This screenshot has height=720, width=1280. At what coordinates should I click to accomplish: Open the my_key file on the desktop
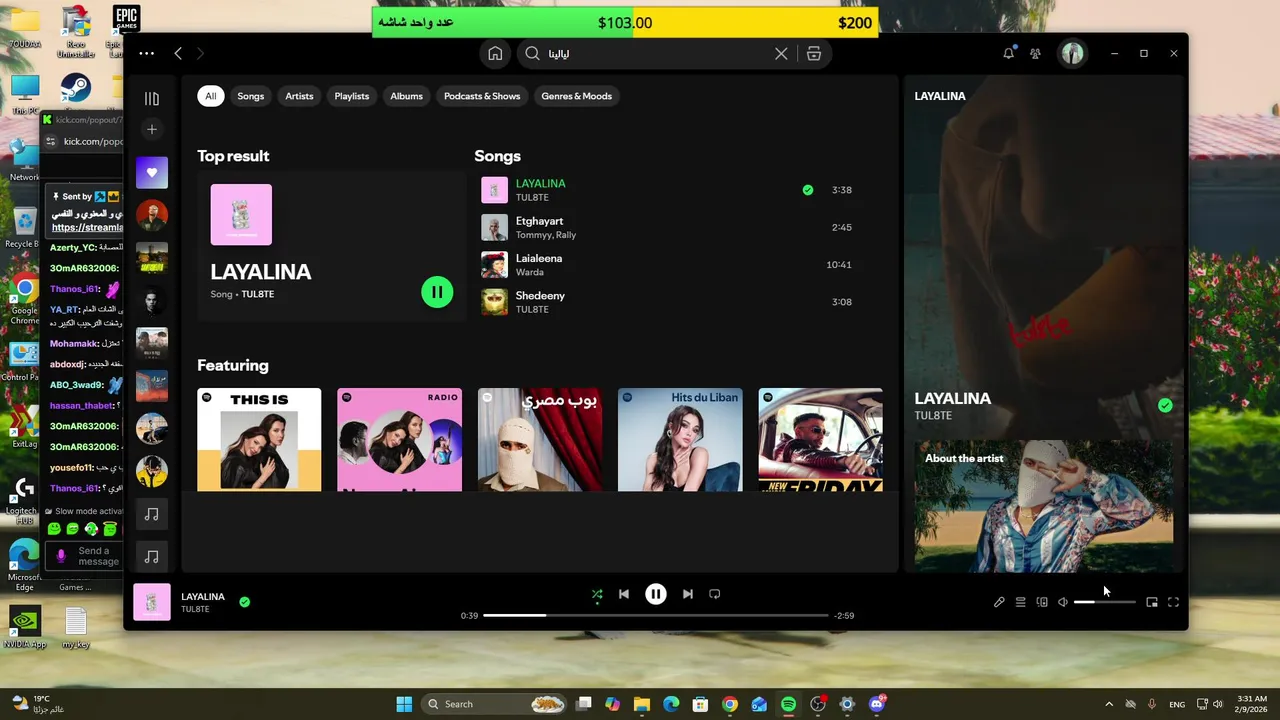[x=76, y=628]
